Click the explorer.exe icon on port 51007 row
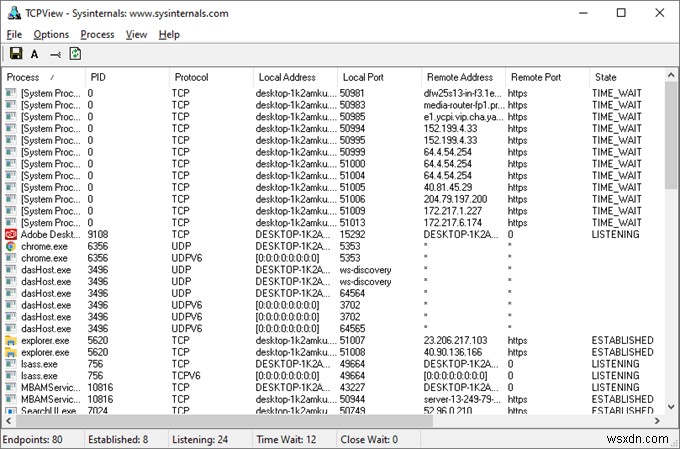This screenshot has height=449, width=680. pos(11,341)
